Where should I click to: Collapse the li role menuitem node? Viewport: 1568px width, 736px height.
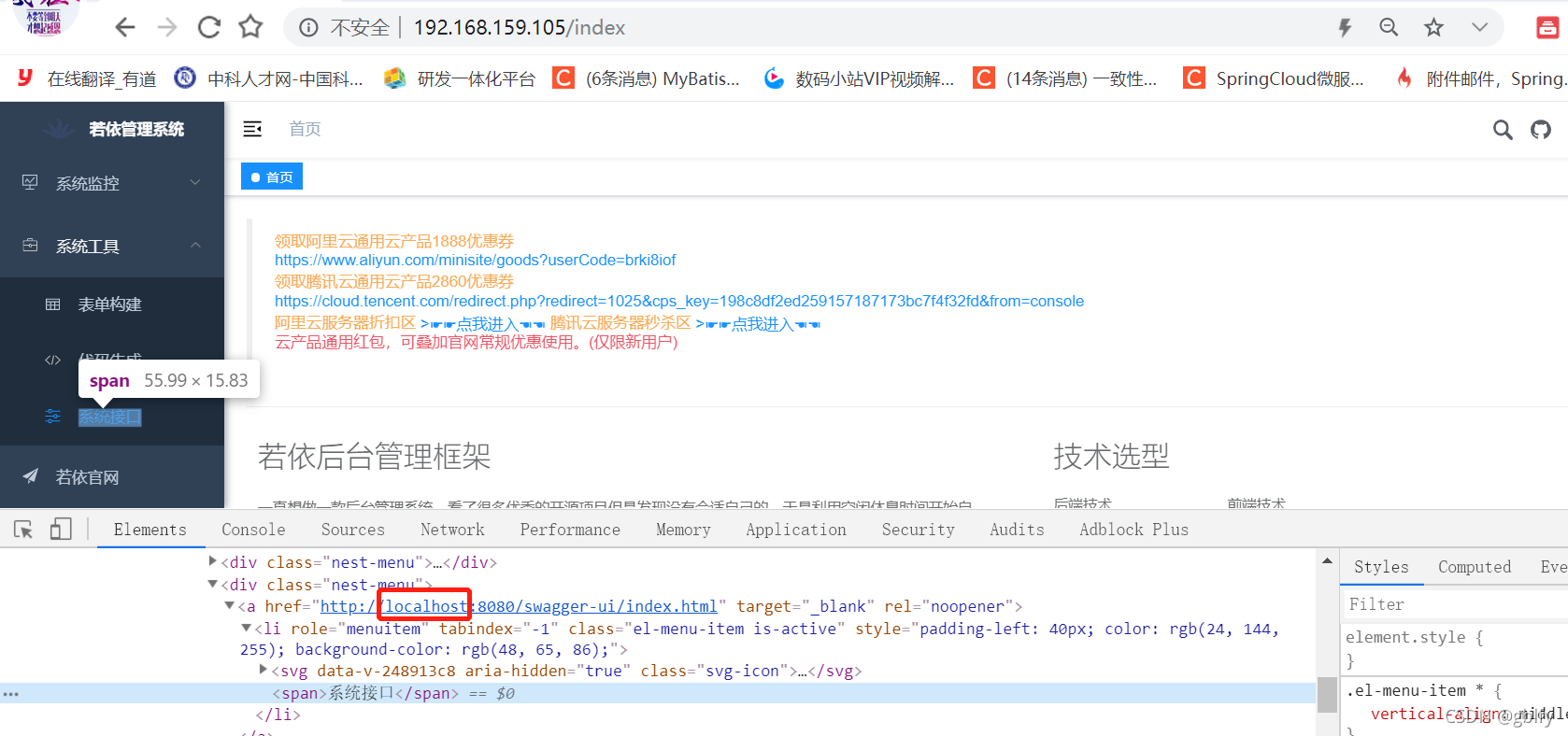[247, 629]
